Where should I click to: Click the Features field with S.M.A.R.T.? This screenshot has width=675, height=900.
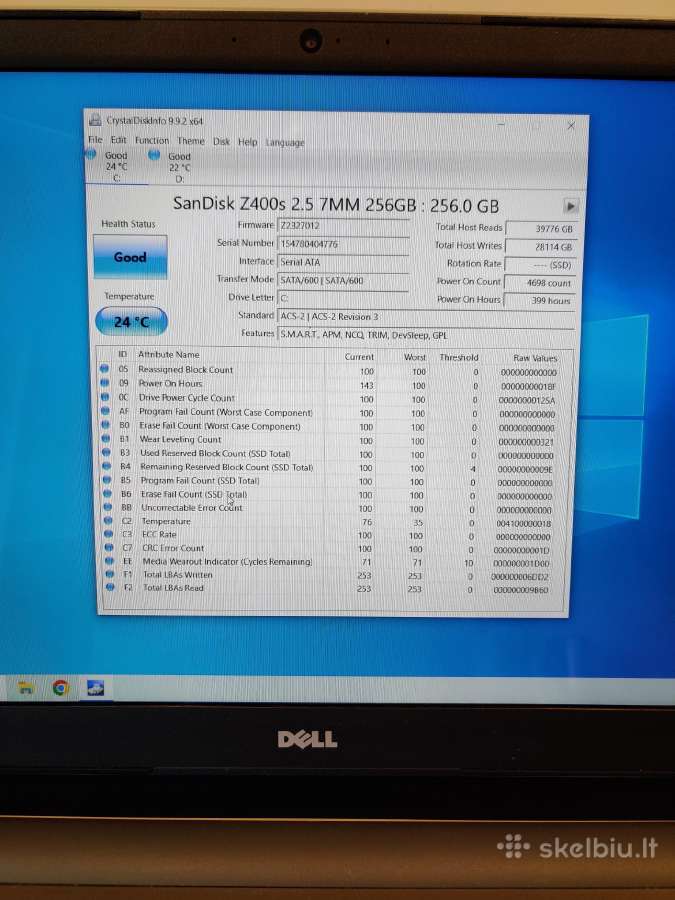(426, 335)
